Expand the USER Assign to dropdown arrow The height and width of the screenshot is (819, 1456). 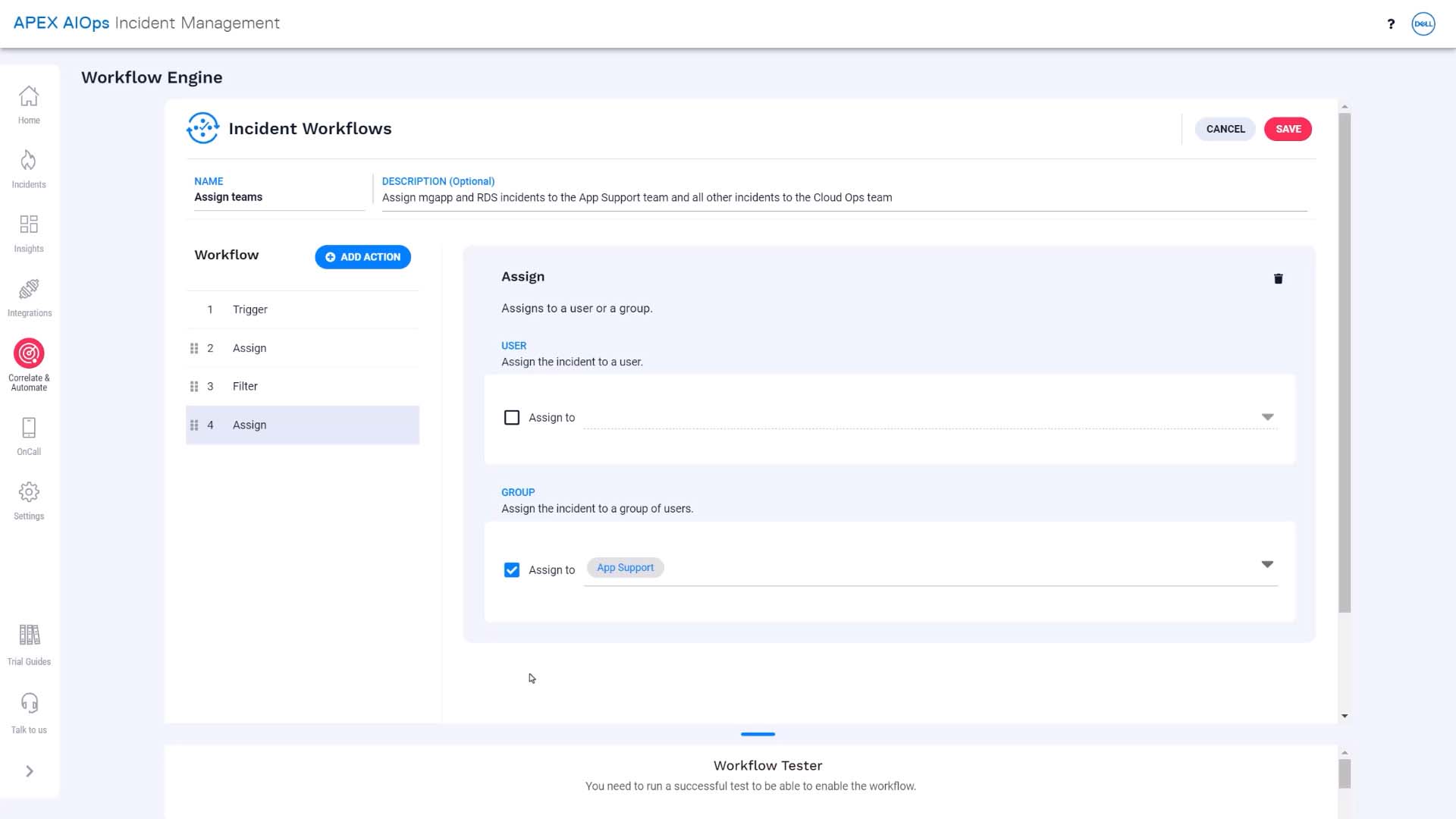pos(1267,417)
